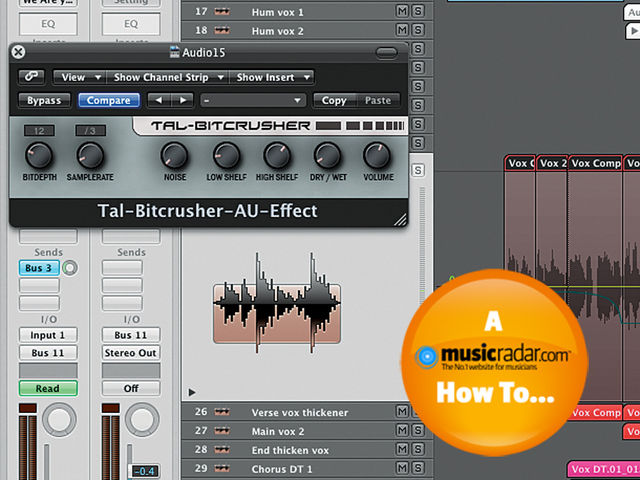Open the Bus 11 output selector below Input 1

[48, 353]
